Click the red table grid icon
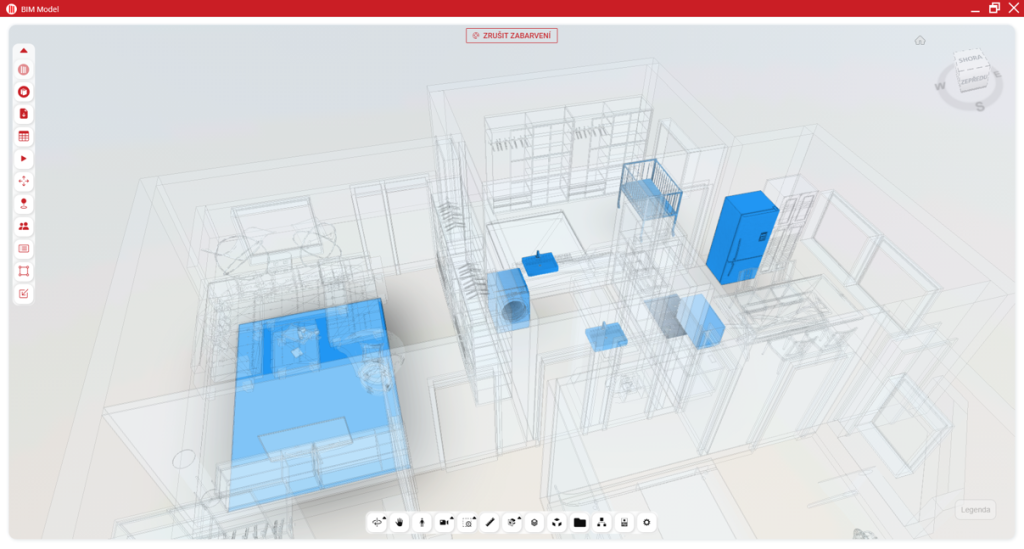The height and width of the screenshot is (549, 1024). click(x=24, y=136)
